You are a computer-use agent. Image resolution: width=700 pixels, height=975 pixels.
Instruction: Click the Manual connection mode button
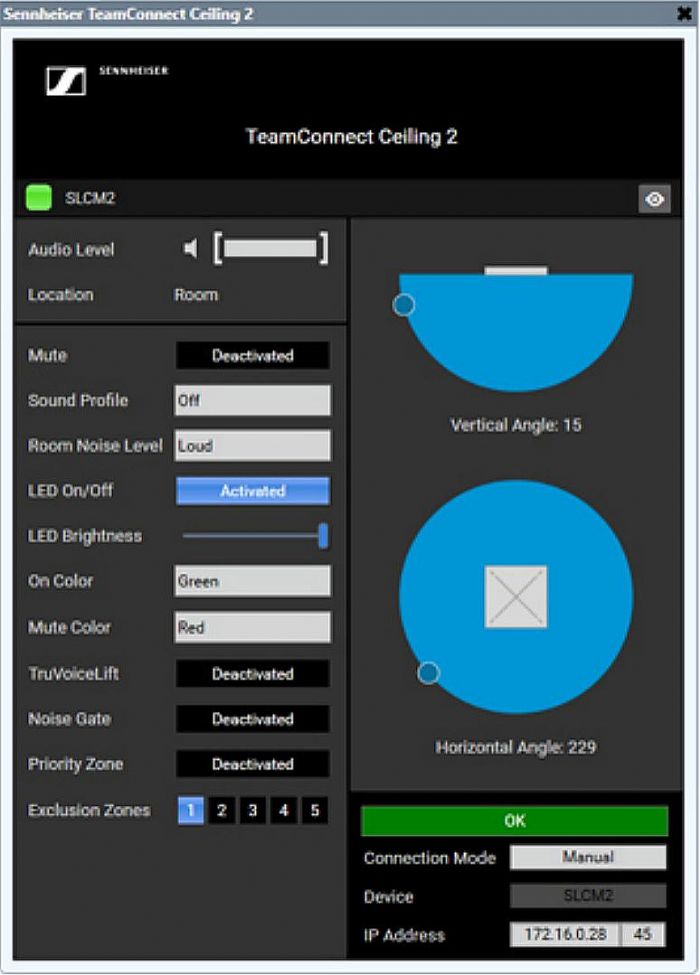coord(588,857)
